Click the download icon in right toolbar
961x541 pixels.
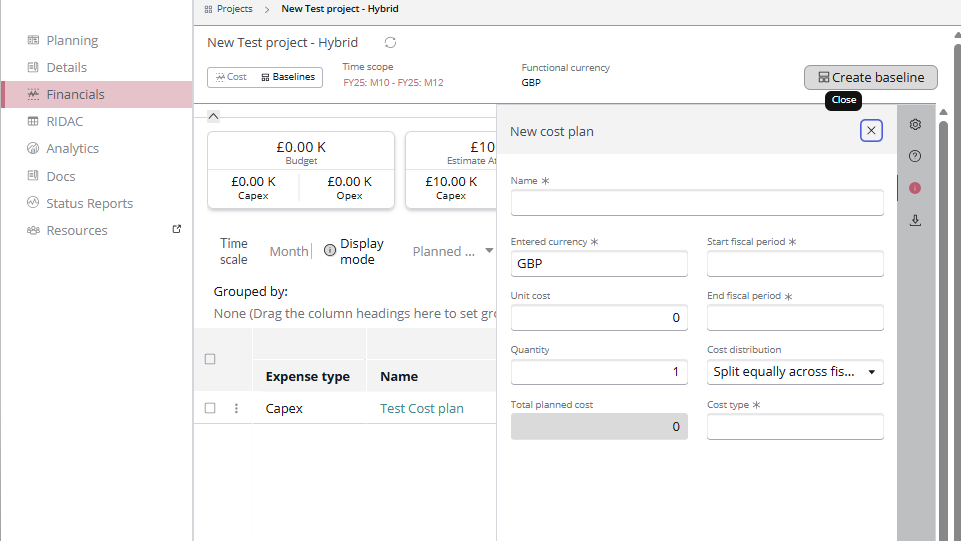914,221
